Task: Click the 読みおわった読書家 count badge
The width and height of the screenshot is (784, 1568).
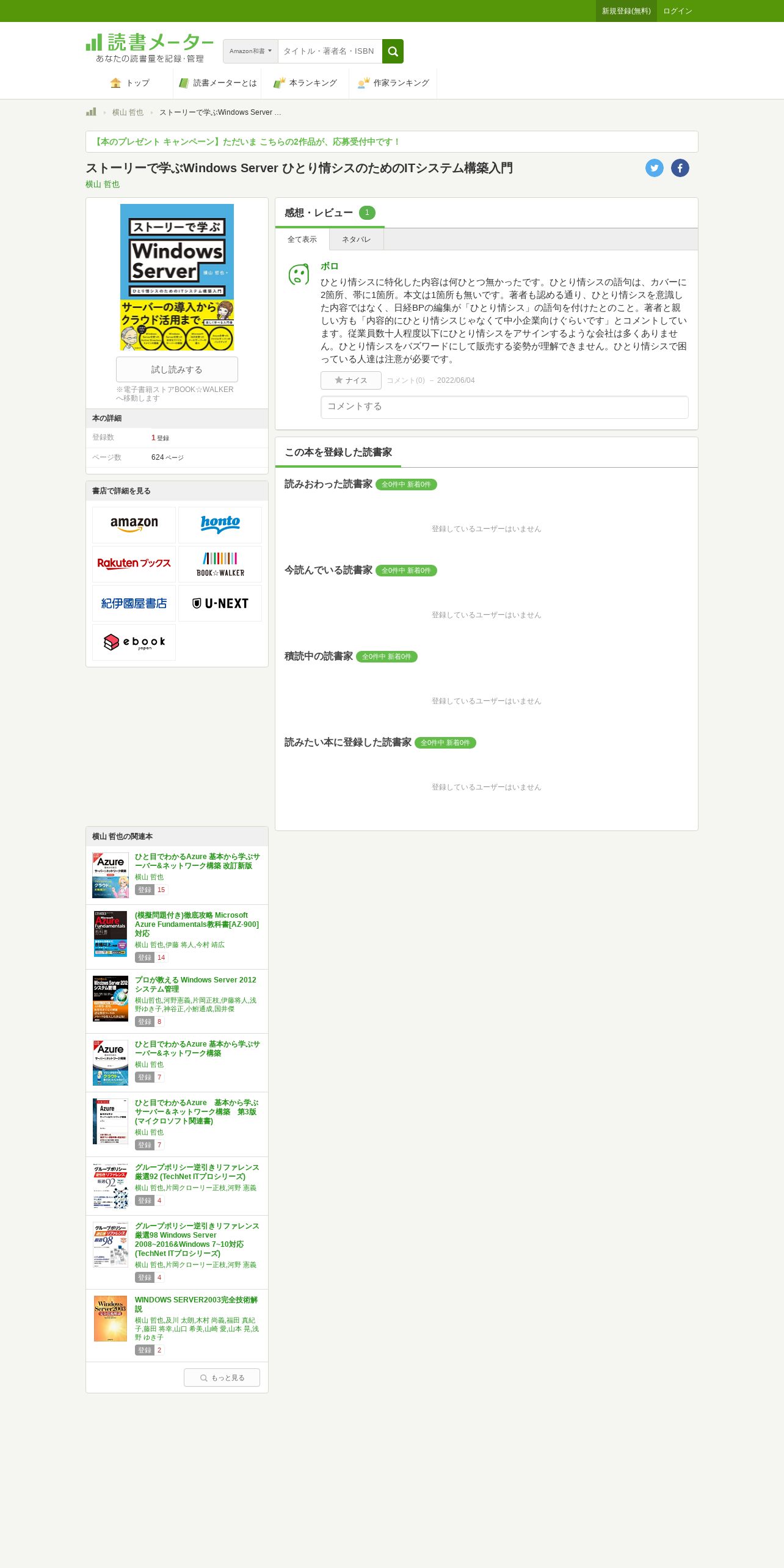Action: 406,485
